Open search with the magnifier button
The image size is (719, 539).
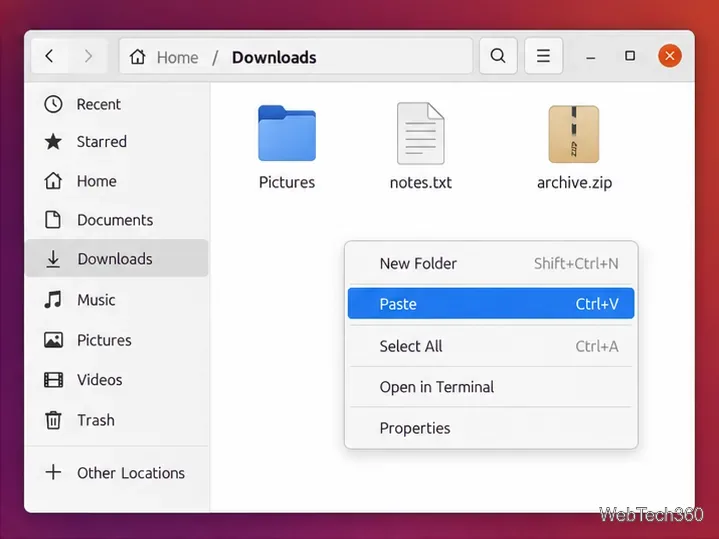click(x=498, y=56)
